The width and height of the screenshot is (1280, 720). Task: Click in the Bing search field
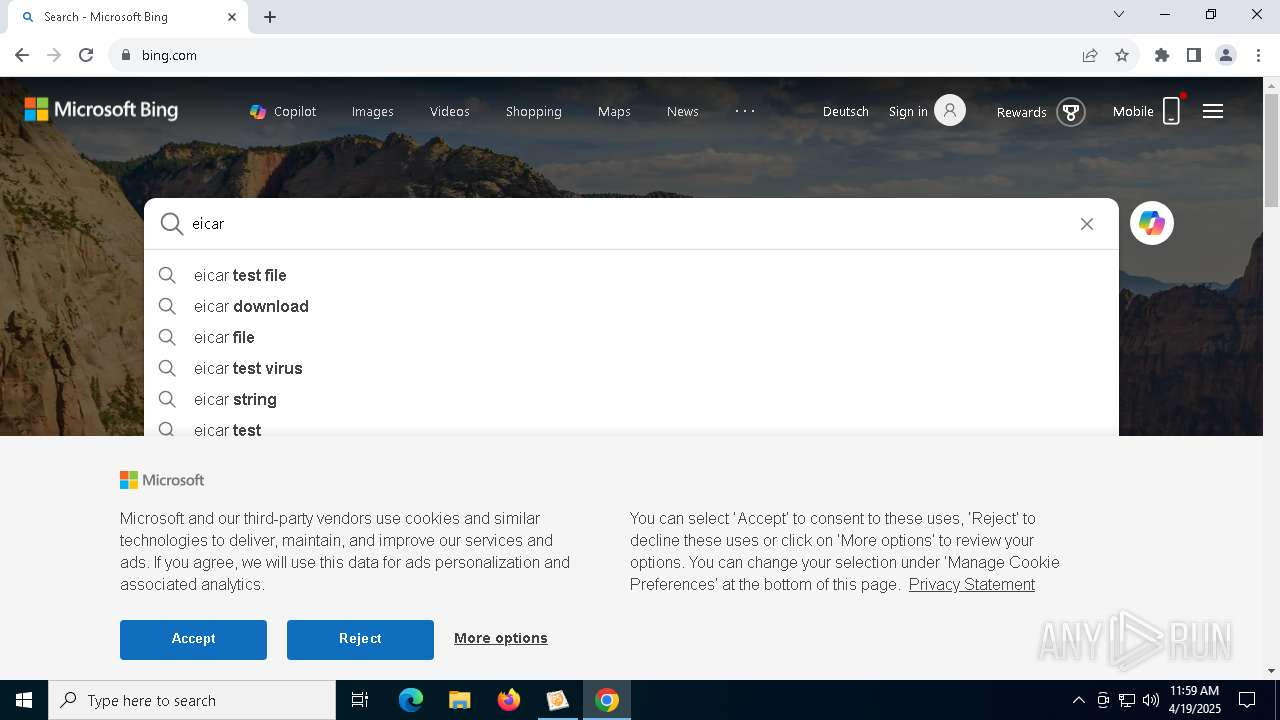(x=630, y=224)
